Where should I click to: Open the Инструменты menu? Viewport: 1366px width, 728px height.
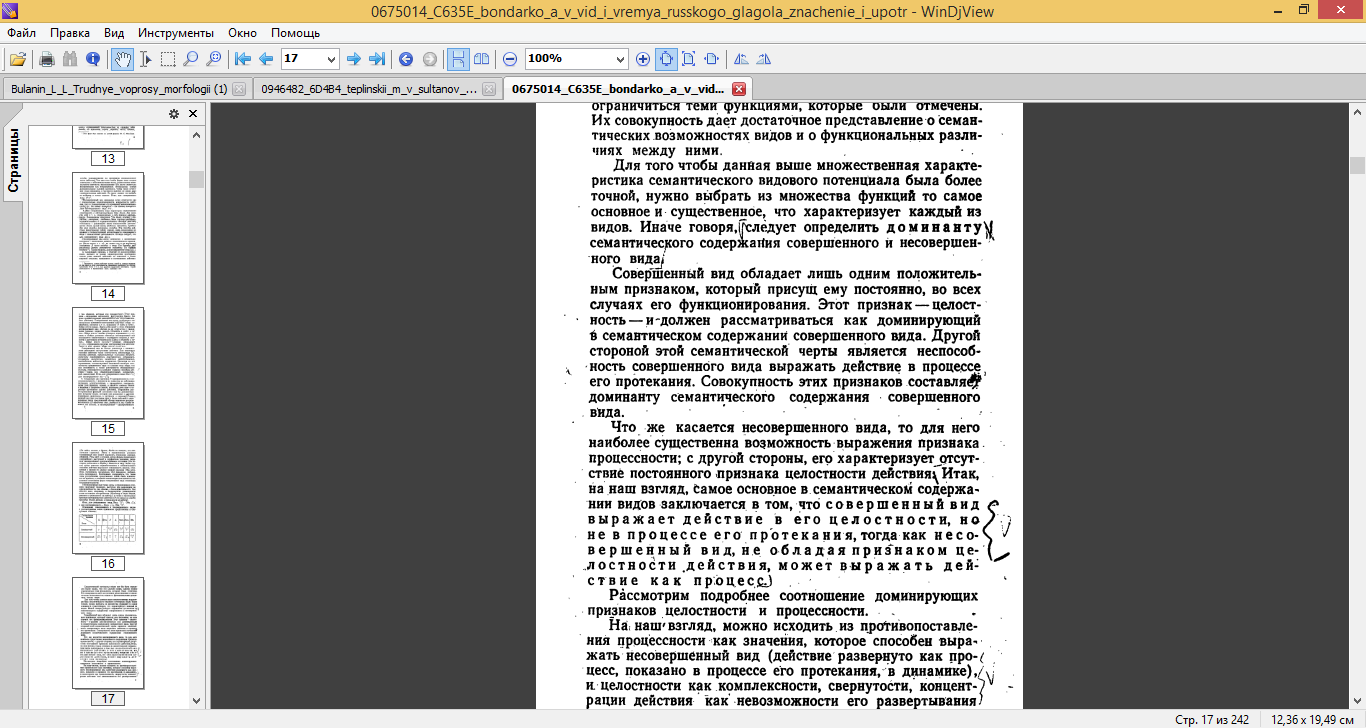point(176,32)
